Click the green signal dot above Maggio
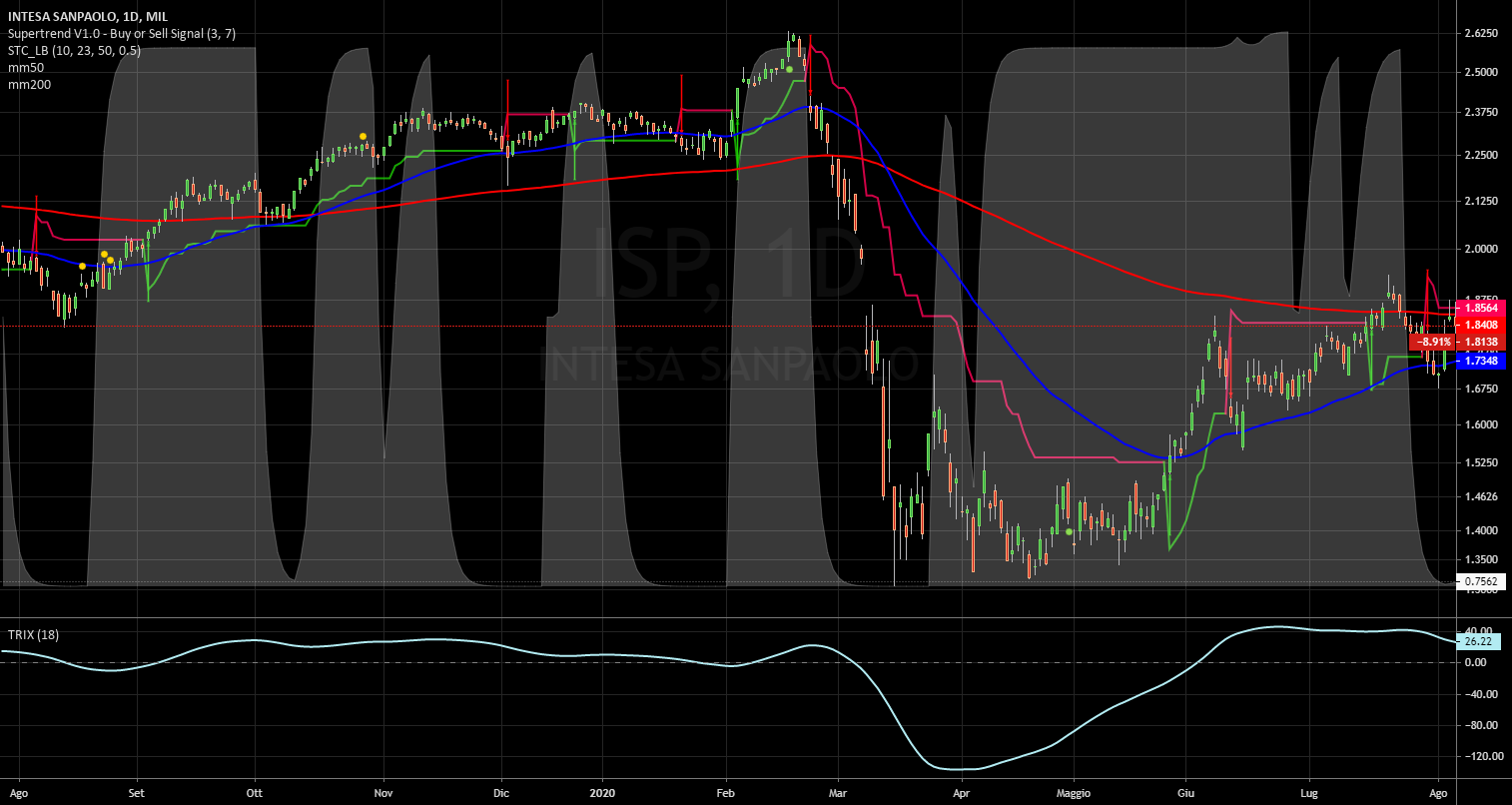 pos(1069,531)
